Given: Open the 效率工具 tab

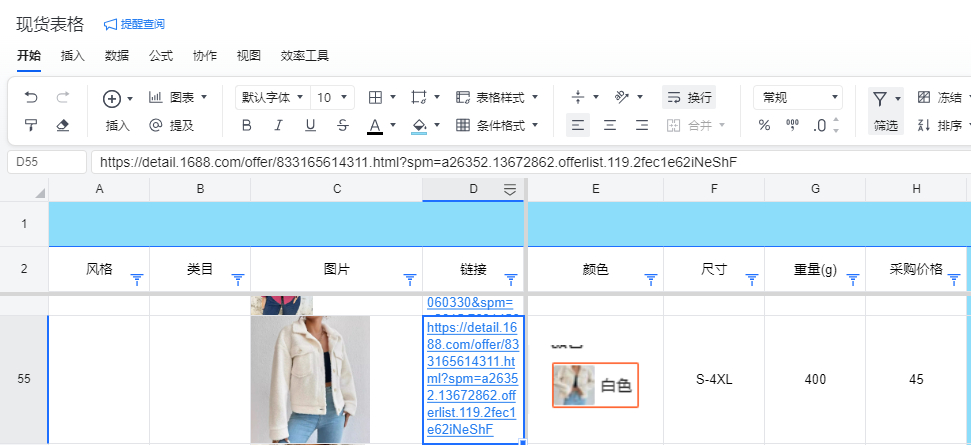Looking at the screenshot, I should [x=304, y=55].
